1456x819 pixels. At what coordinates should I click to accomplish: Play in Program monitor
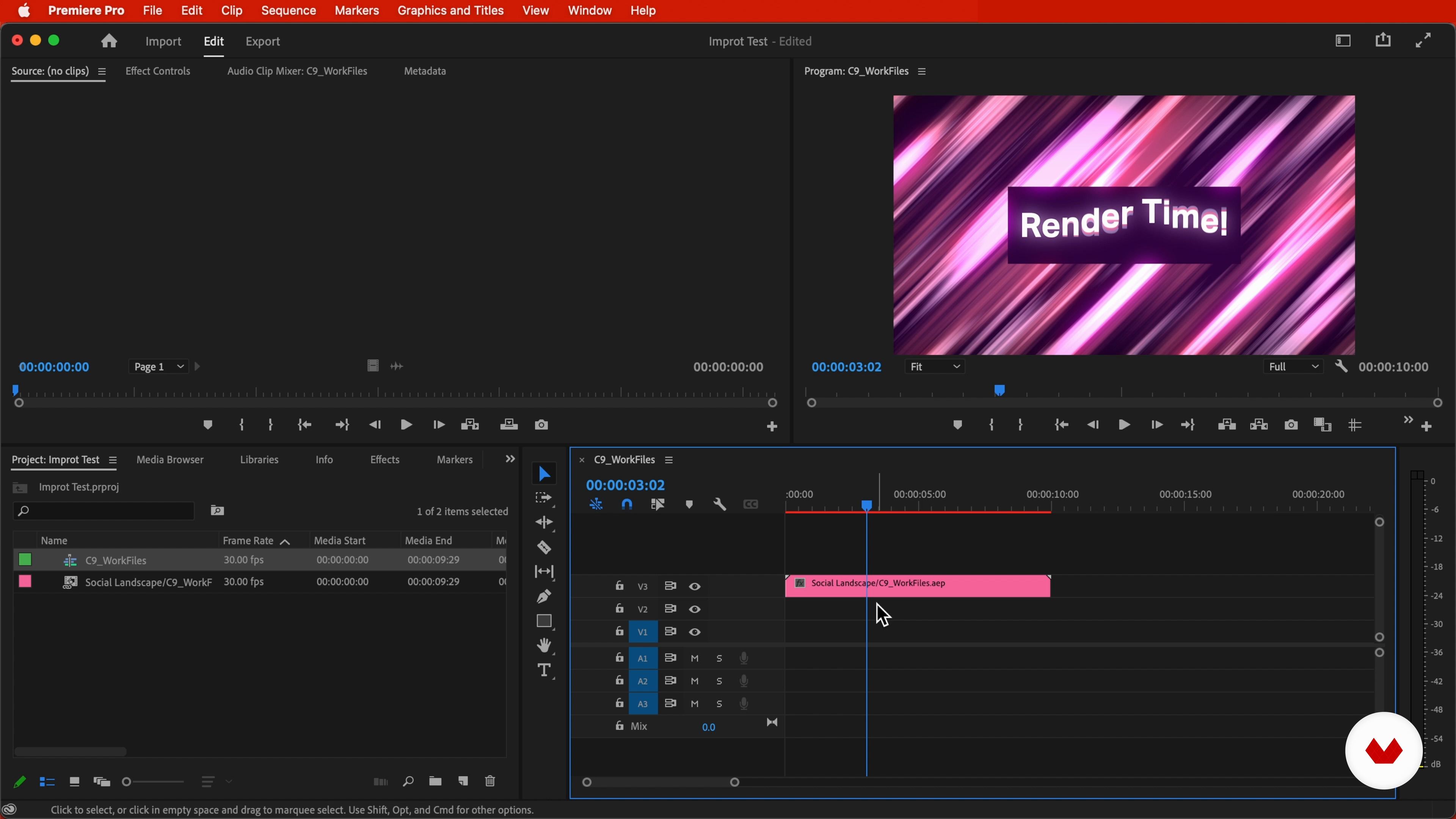pyautogui.click(x=1124, y=425)
